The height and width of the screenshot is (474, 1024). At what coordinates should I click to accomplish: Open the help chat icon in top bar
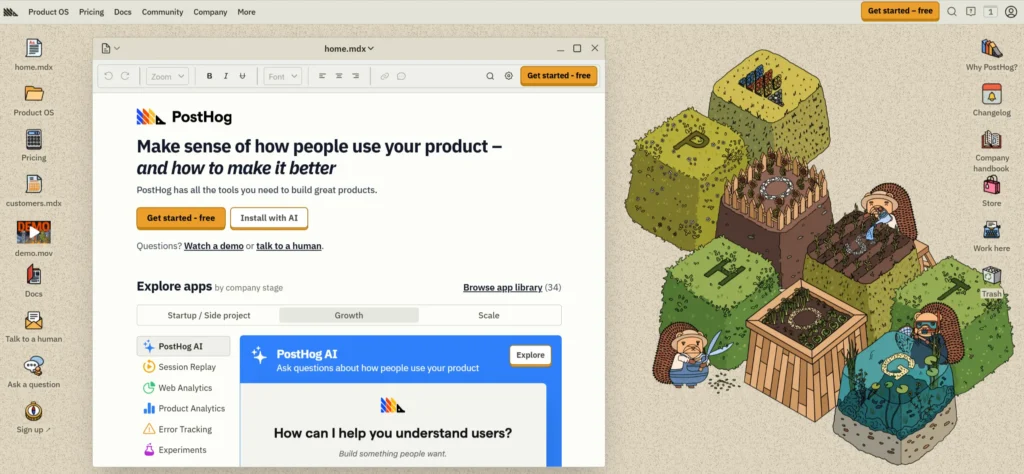click(x=971, y=11)
